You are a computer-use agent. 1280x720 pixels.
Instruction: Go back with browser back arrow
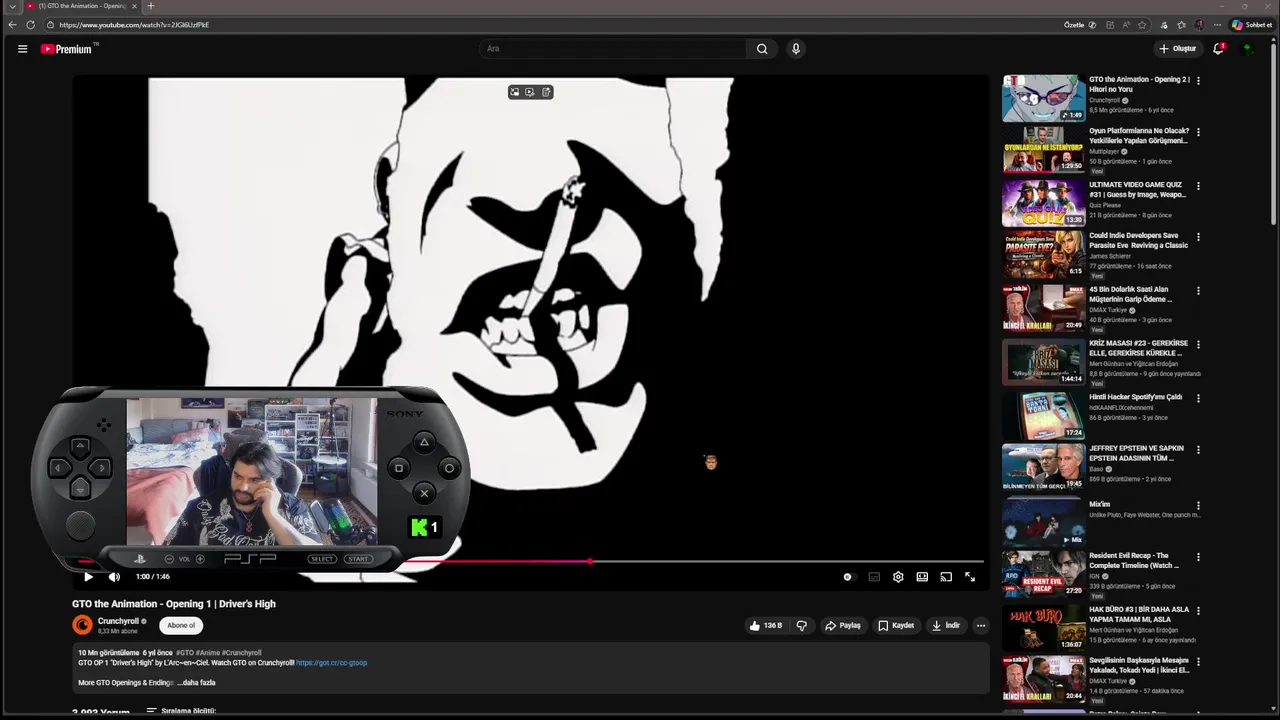12,25
